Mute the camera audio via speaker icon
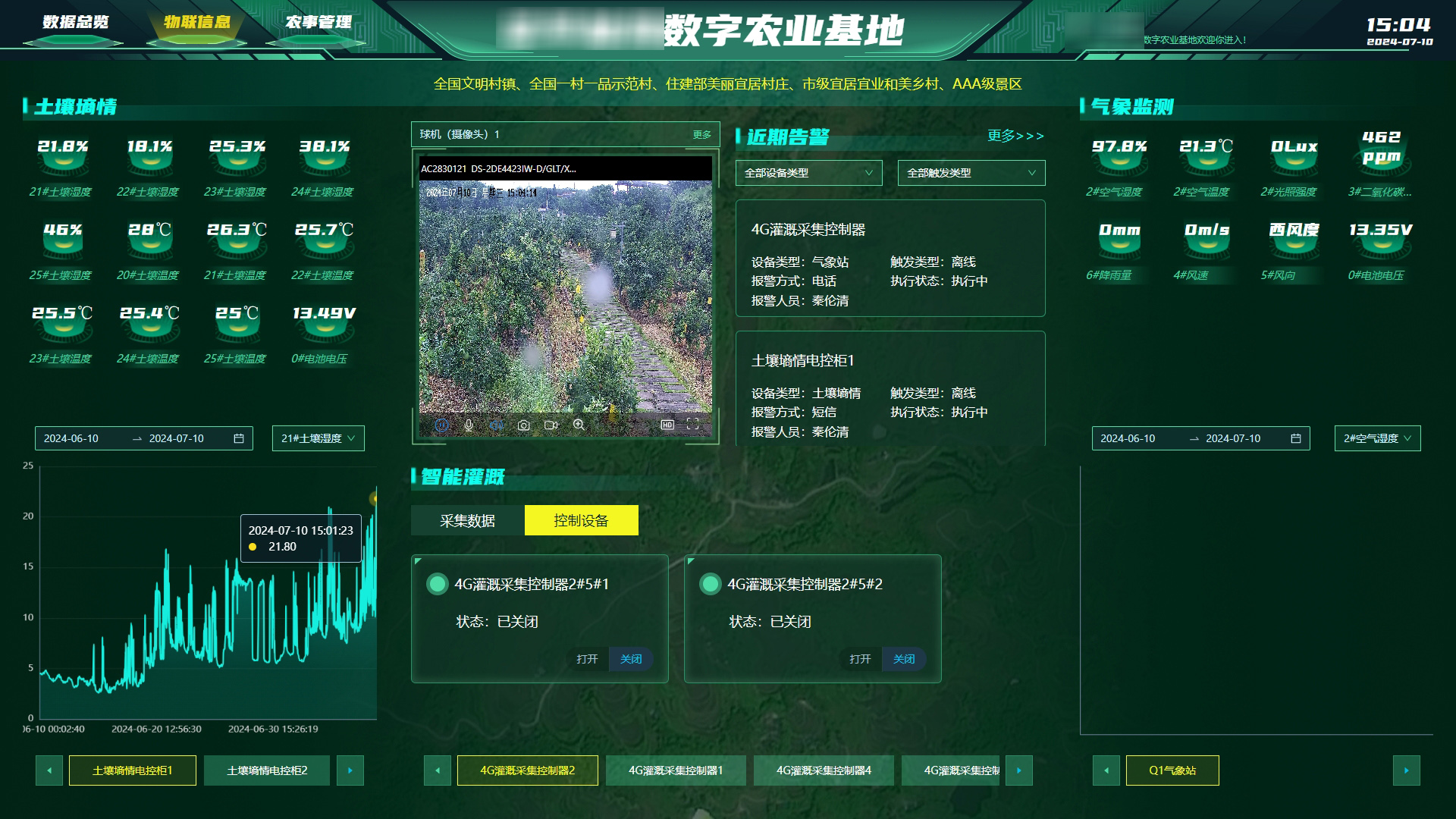 497,425
